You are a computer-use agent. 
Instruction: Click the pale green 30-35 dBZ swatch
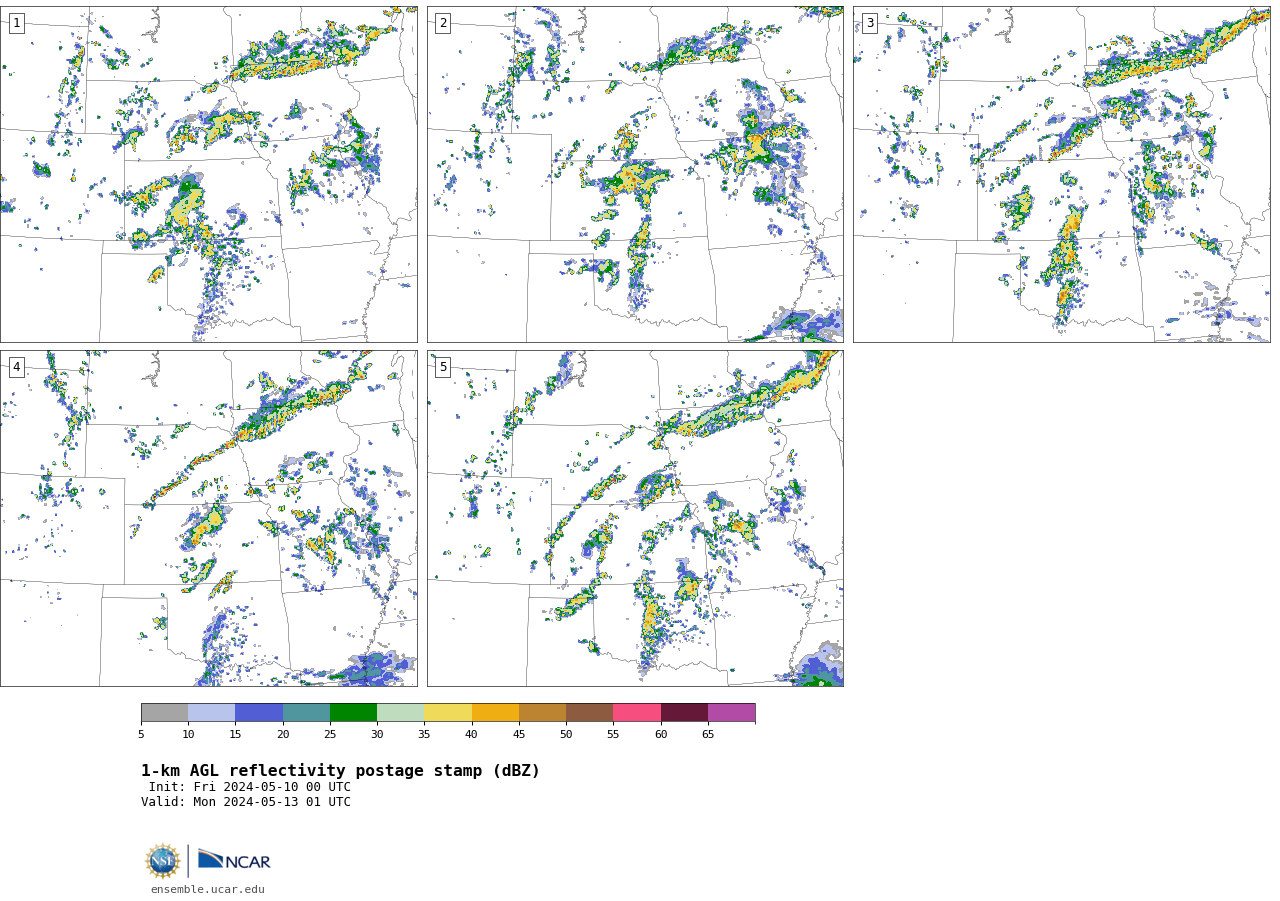pyautogui.click(x=400, y=713)
